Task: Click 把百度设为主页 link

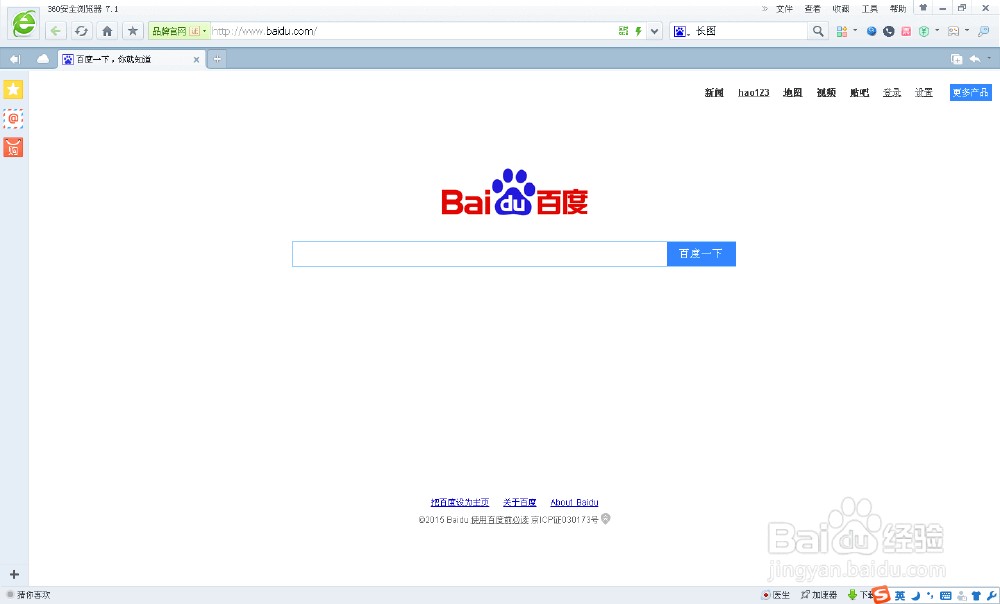Action: click(x=460, y=503)
